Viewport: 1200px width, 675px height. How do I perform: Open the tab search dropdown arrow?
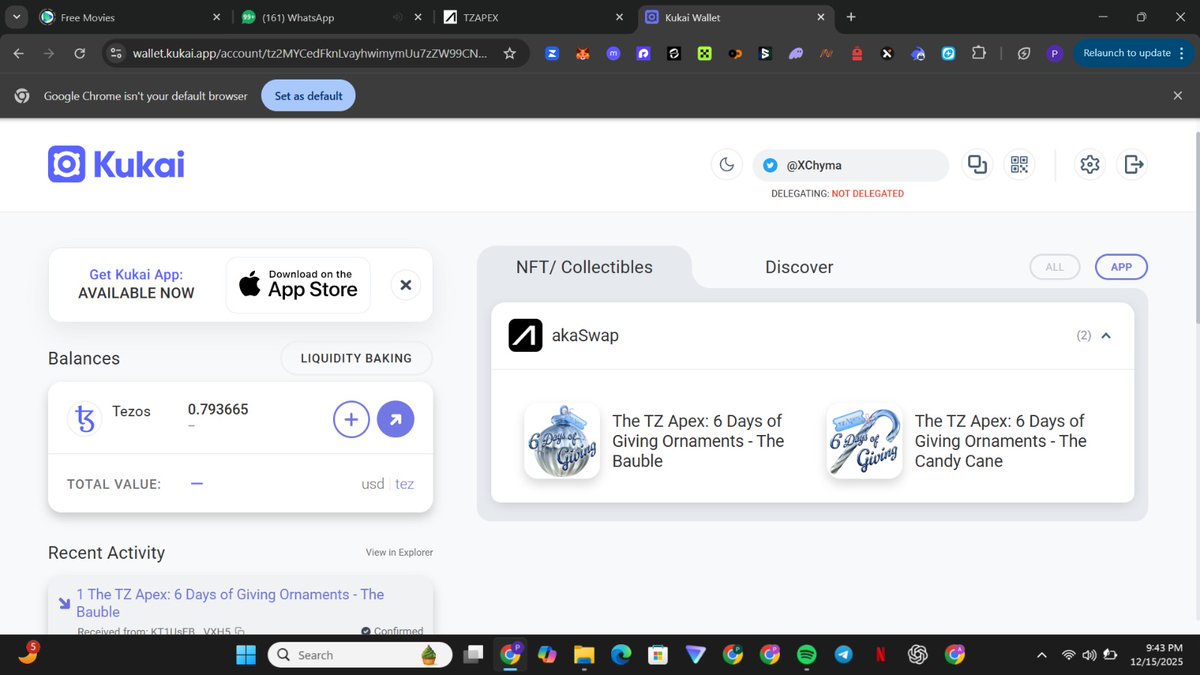14,17
